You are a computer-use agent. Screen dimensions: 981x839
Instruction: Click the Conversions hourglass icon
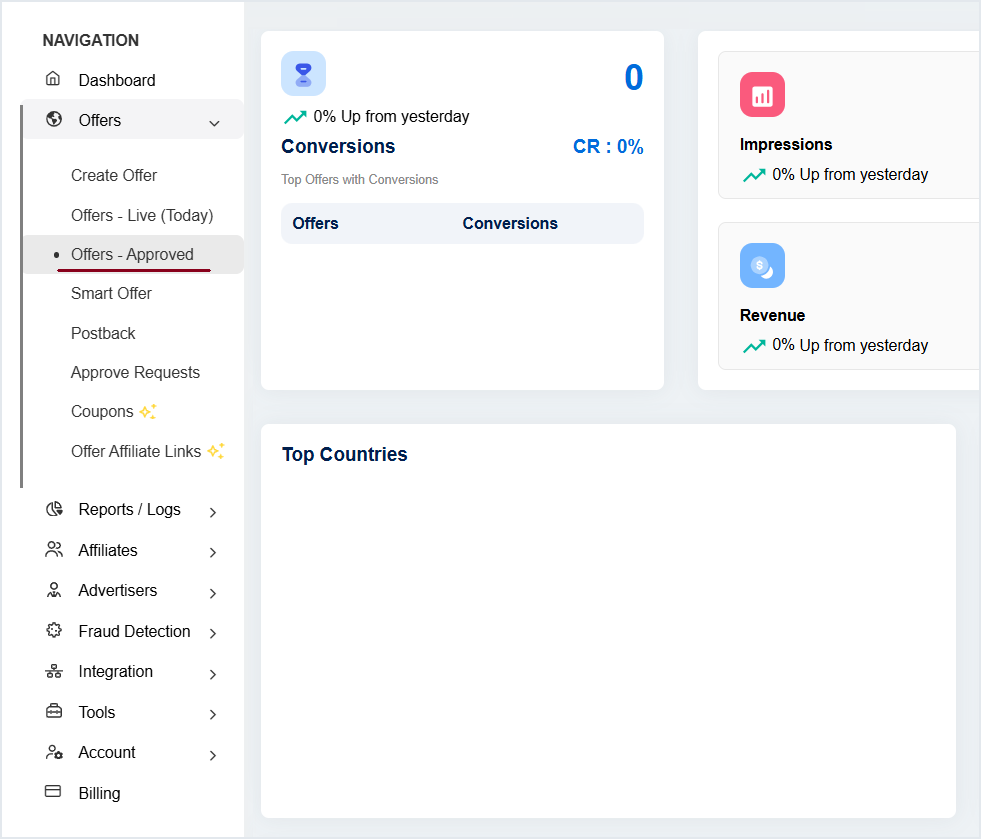pos(303,74)
